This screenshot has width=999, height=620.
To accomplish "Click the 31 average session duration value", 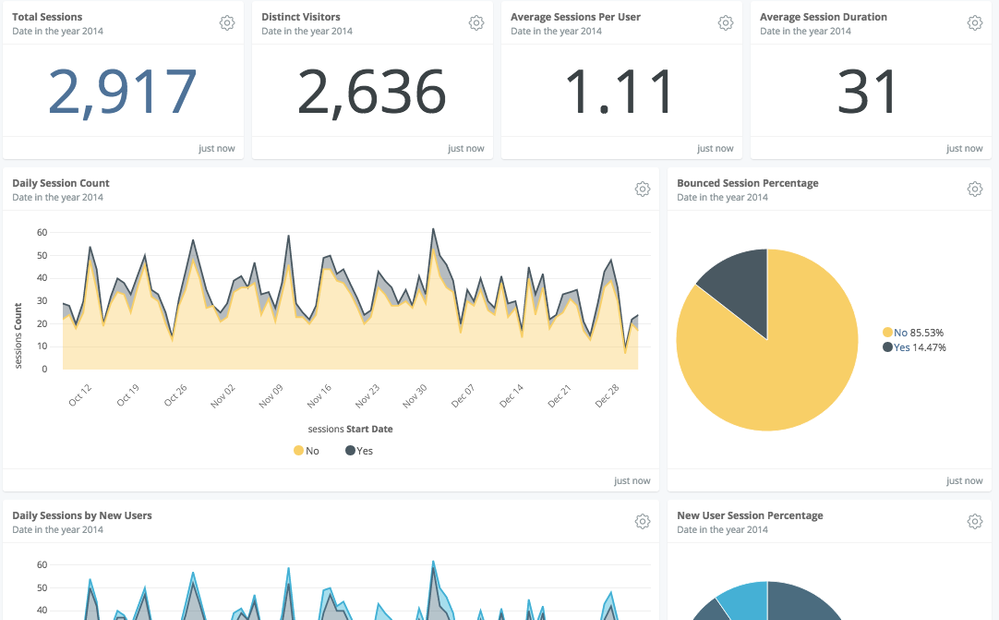I will [x=867, y=93].
